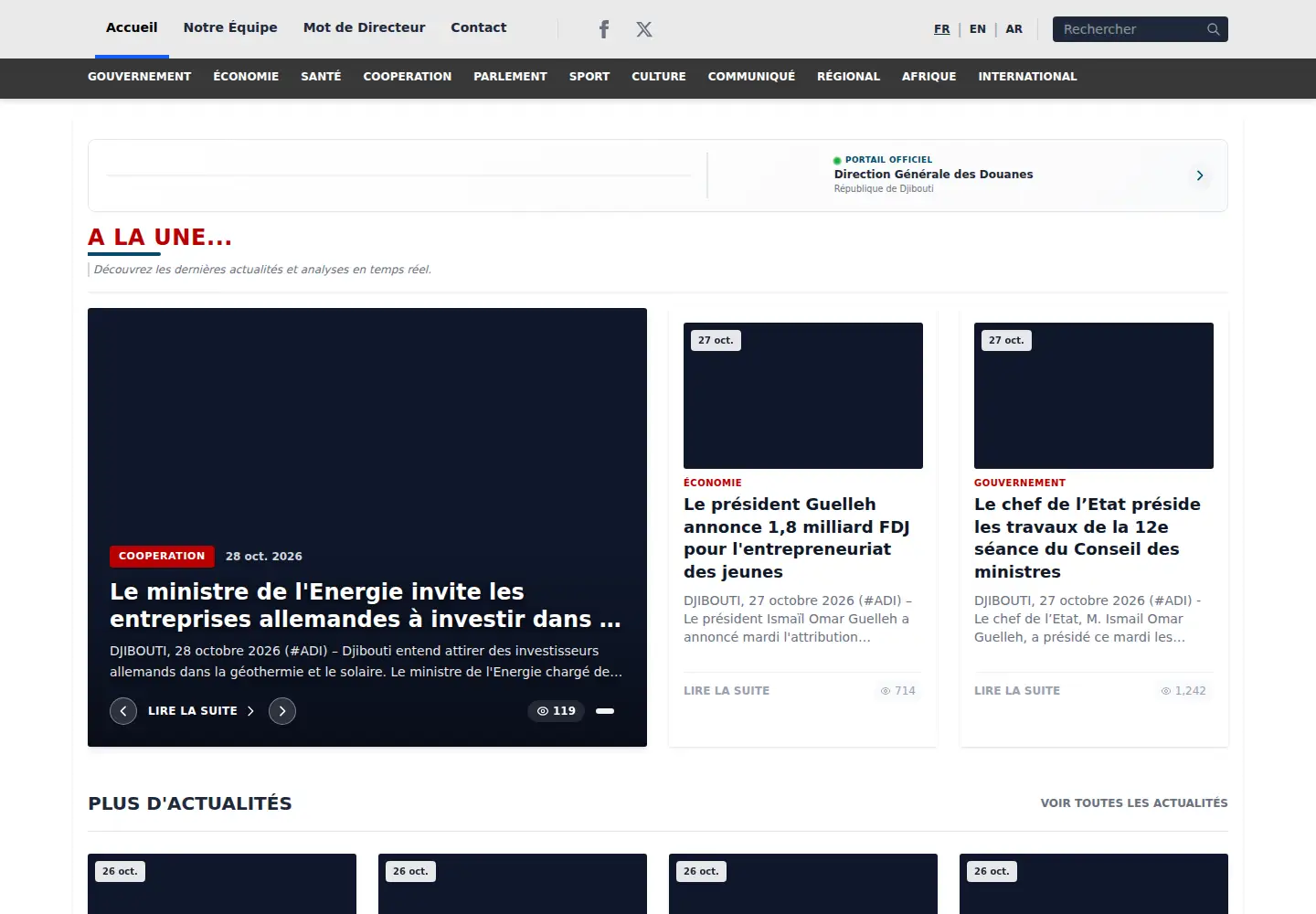This screenshot has width=1316, height=914.
Task: Click the search magnifier icon
Action: [1213, 29]
